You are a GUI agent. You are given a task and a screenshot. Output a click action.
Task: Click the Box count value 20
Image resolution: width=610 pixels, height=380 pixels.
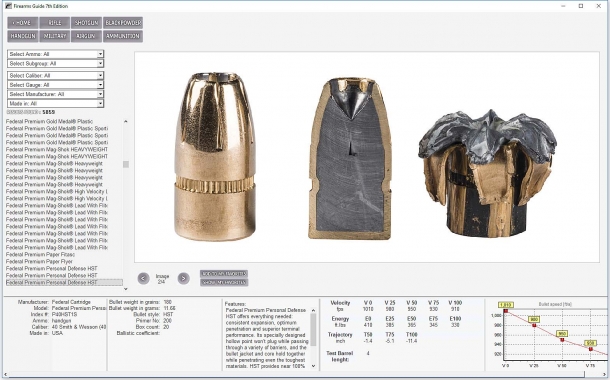167,327
